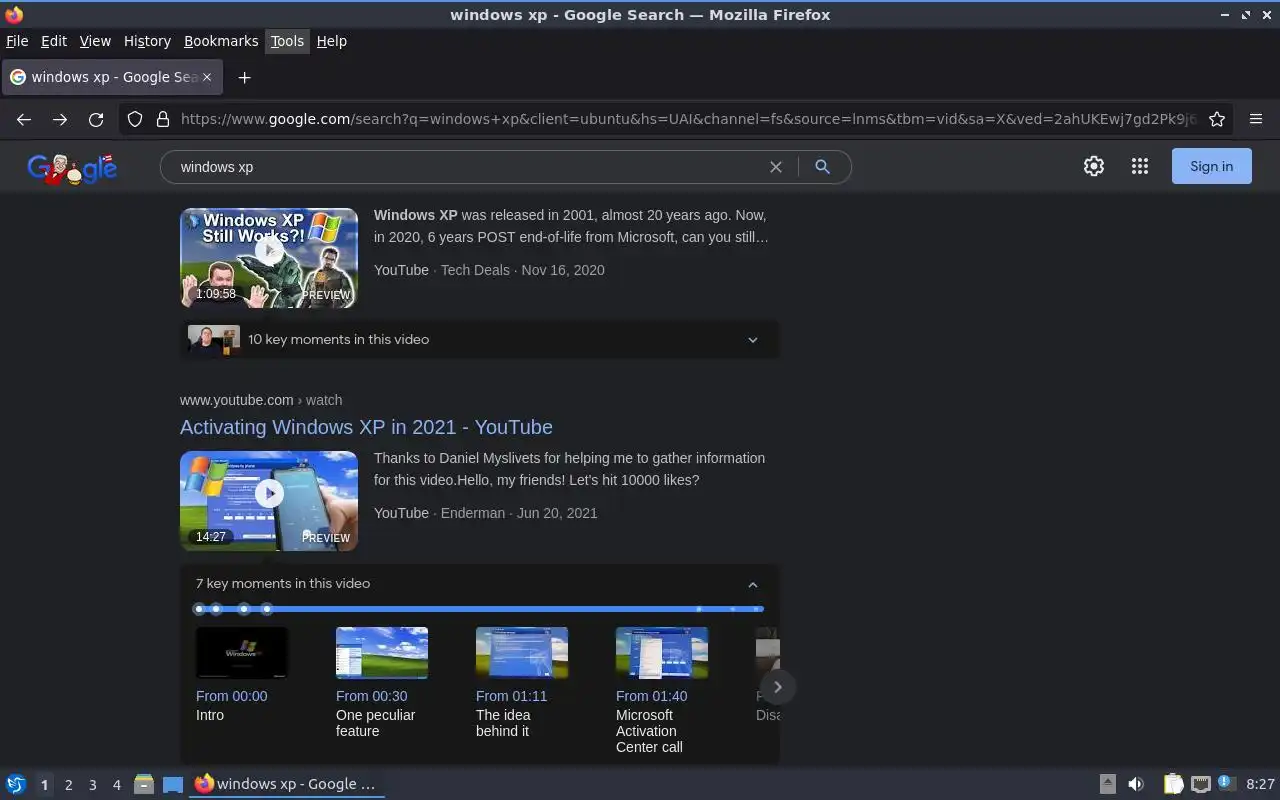The width and height of the screenshot is (1280, 800).
Task: Open clipboard manager tray icon
Action: 1173,784
